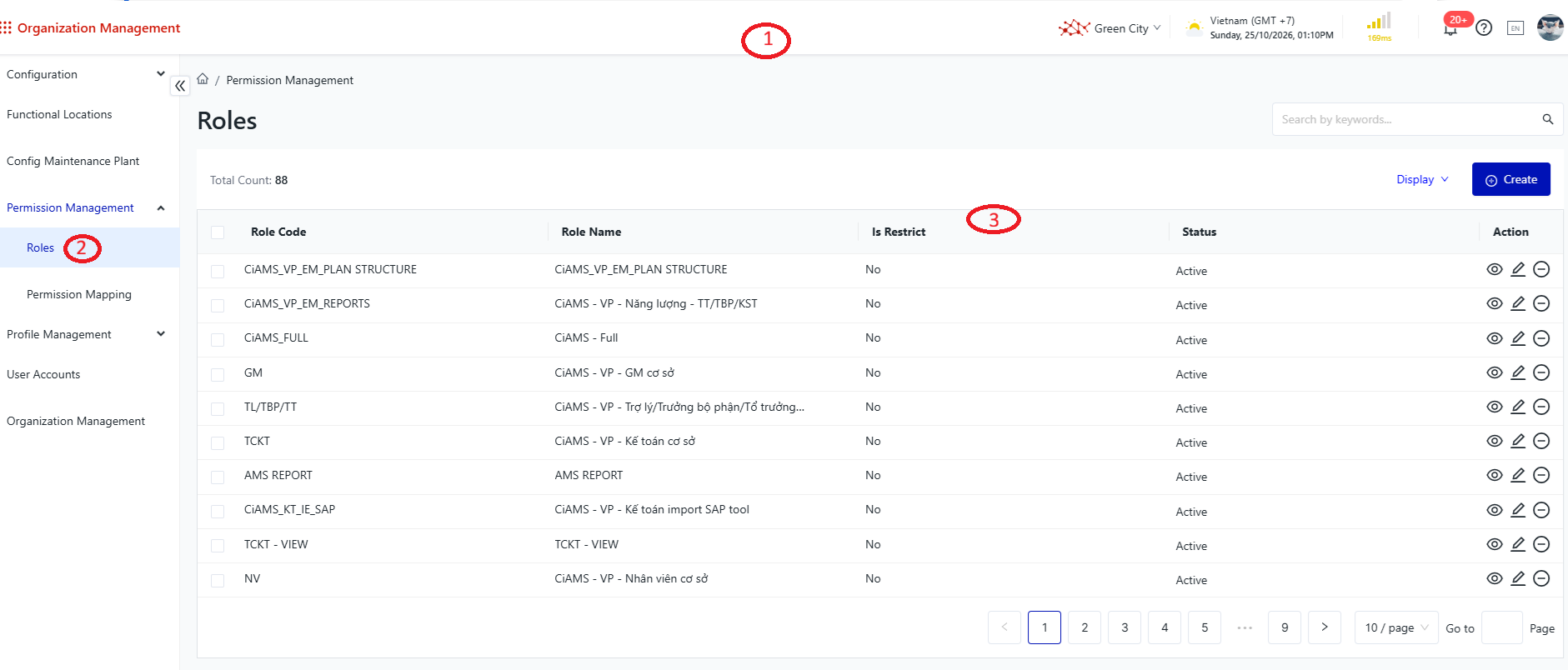The height and width of the screenshot is (670, 1568).
Task: View the CiAMS_KT_IE_SAP role
Action: tap(1495, 510)
